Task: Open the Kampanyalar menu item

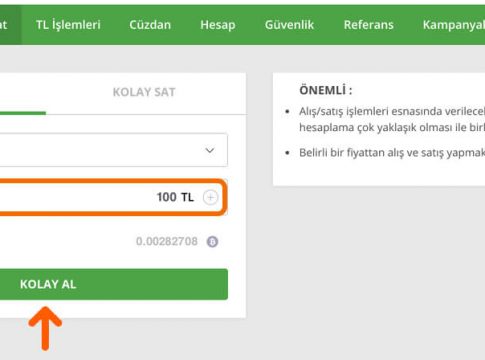Action: [454, 25]
